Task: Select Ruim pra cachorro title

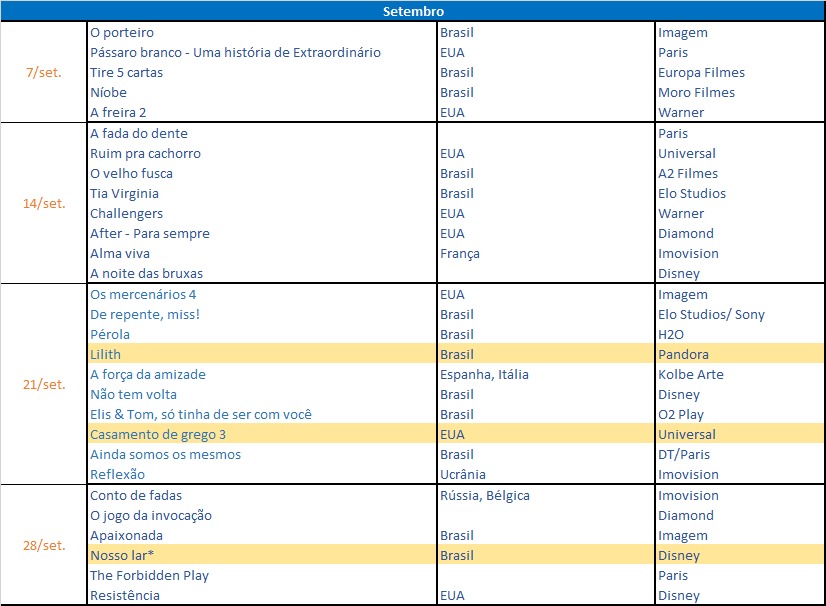Action: pos(145,153)
